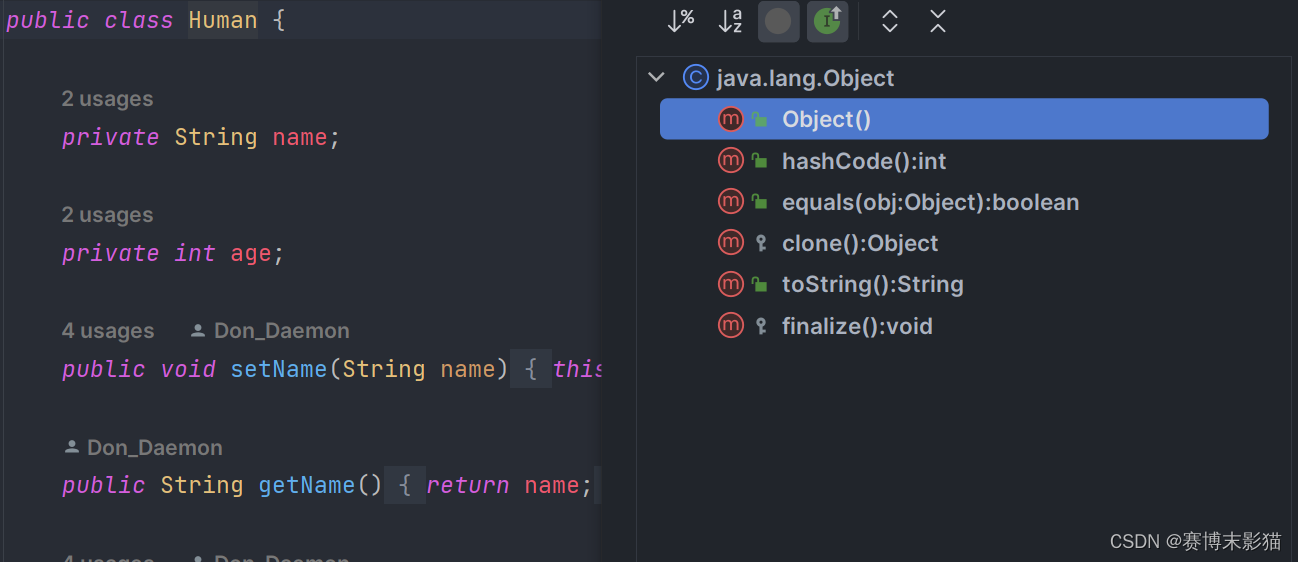Click the Don_Daemon author hint above setName

pyautogui.click(x=282, y=331)
